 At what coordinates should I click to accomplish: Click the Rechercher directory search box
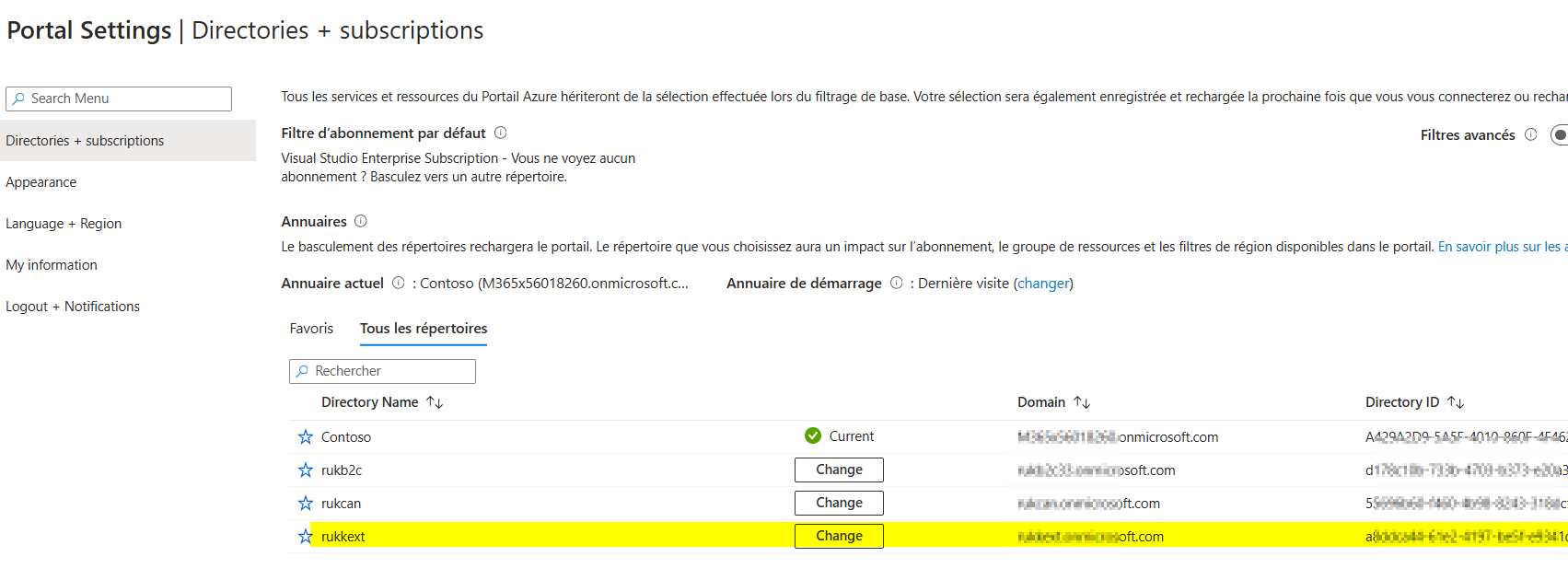click(382, 371)
